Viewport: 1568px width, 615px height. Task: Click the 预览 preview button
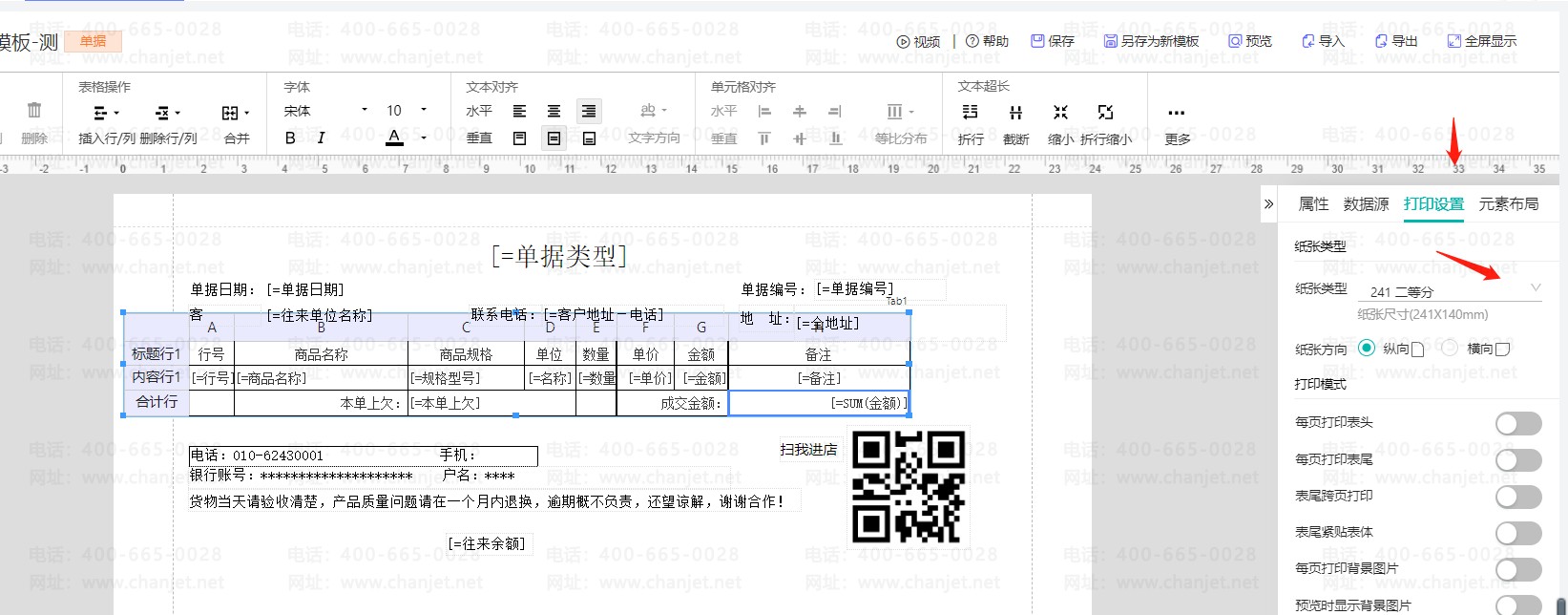coord(1249,41)
